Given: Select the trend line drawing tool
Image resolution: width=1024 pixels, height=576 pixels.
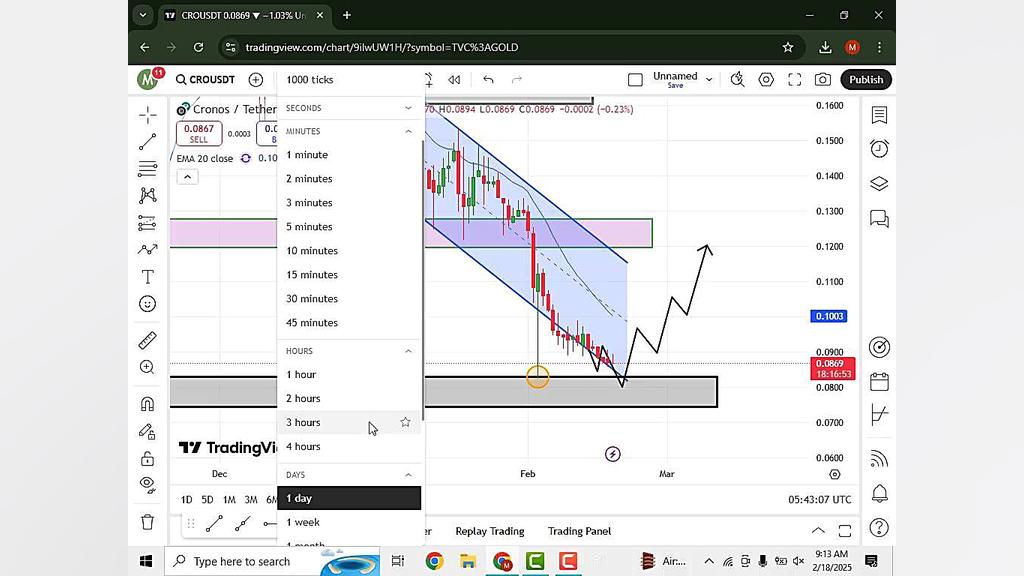Looking at the screenshot, I should 148,142.
